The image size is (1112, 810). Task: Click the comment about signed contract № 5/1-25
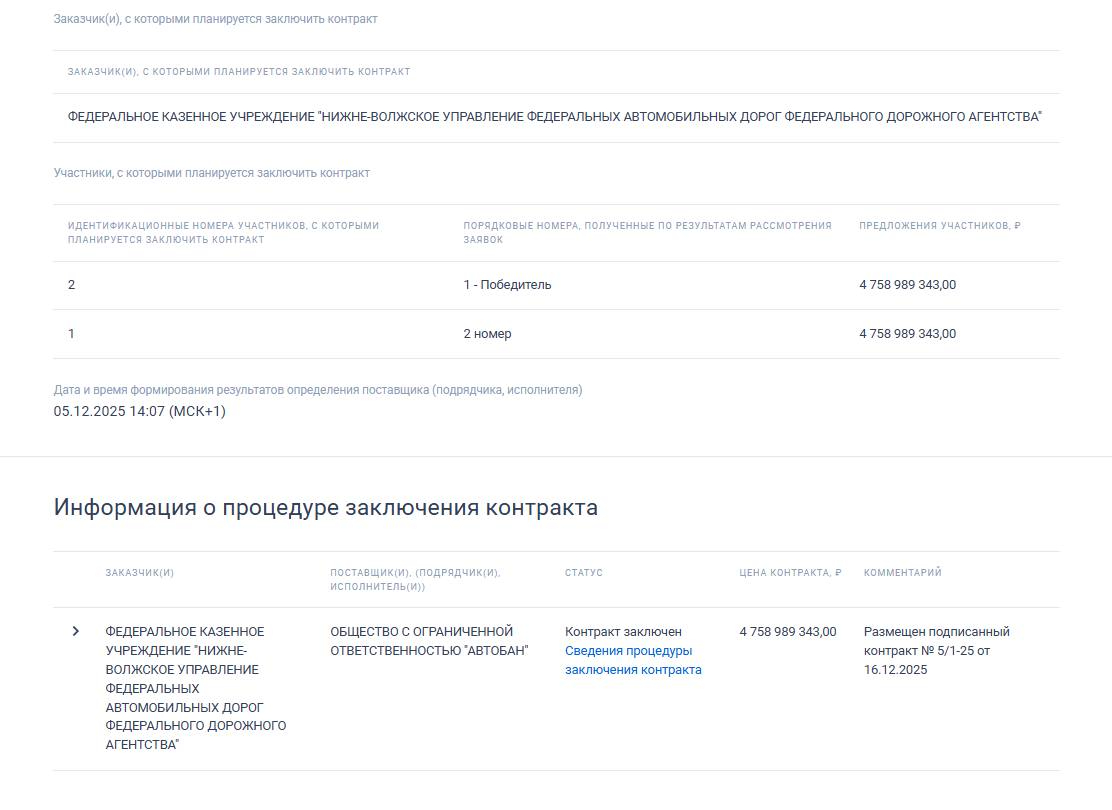point(936,650)
